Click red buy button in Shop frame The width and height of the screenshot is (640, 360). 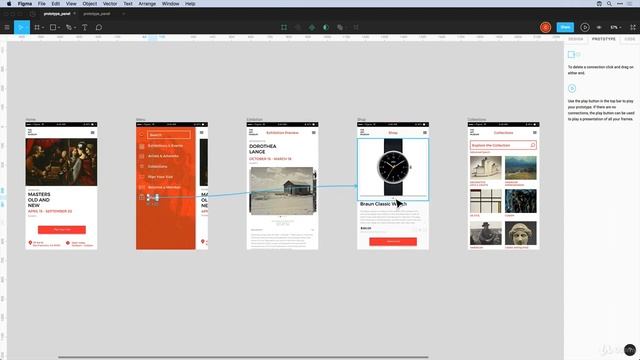coord(393,242)
